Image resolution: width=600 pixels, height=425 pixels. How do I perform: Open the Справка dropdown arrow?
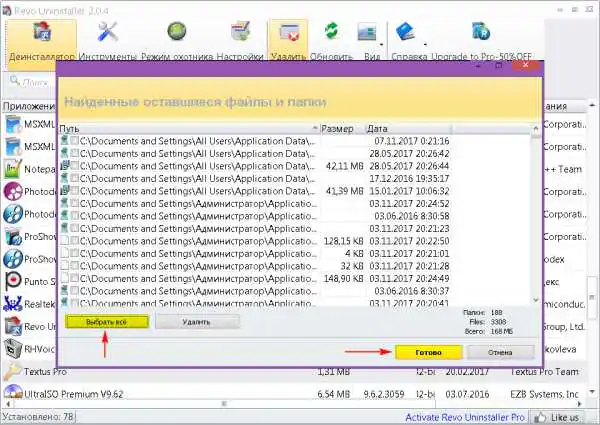coord(425,45)
